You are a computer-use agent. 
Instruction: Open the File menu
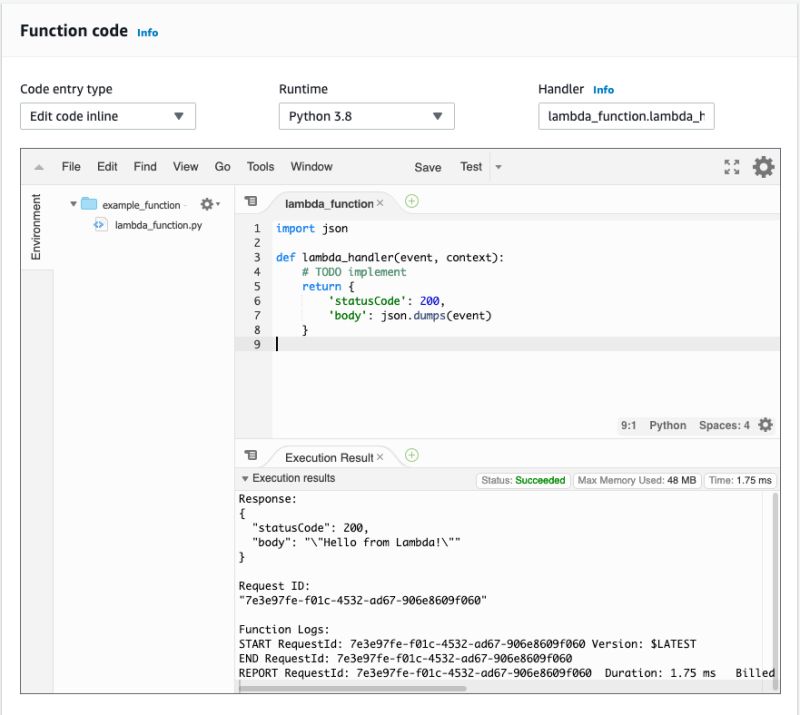click(x=71, y=167)
